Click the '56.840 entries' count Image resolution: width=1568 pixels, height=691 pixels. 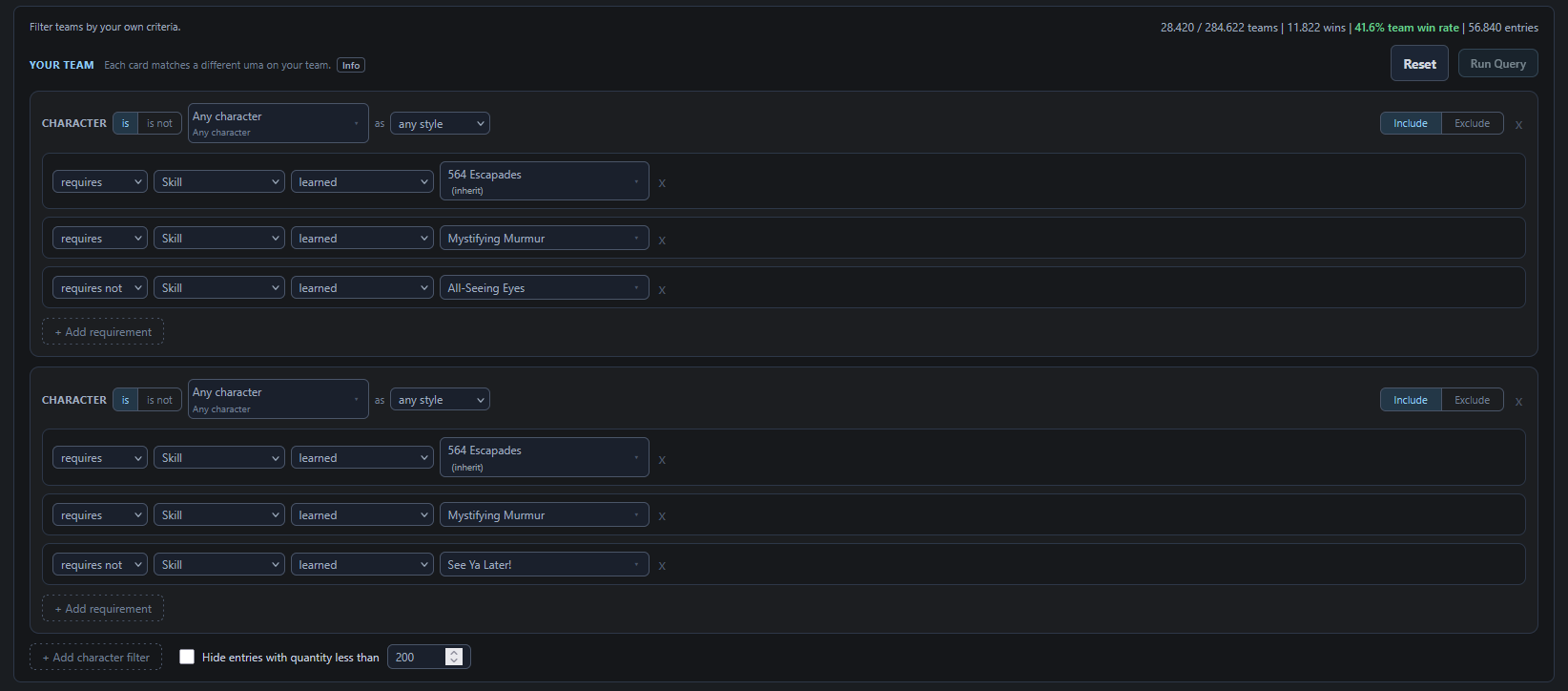click(1503, 28)
